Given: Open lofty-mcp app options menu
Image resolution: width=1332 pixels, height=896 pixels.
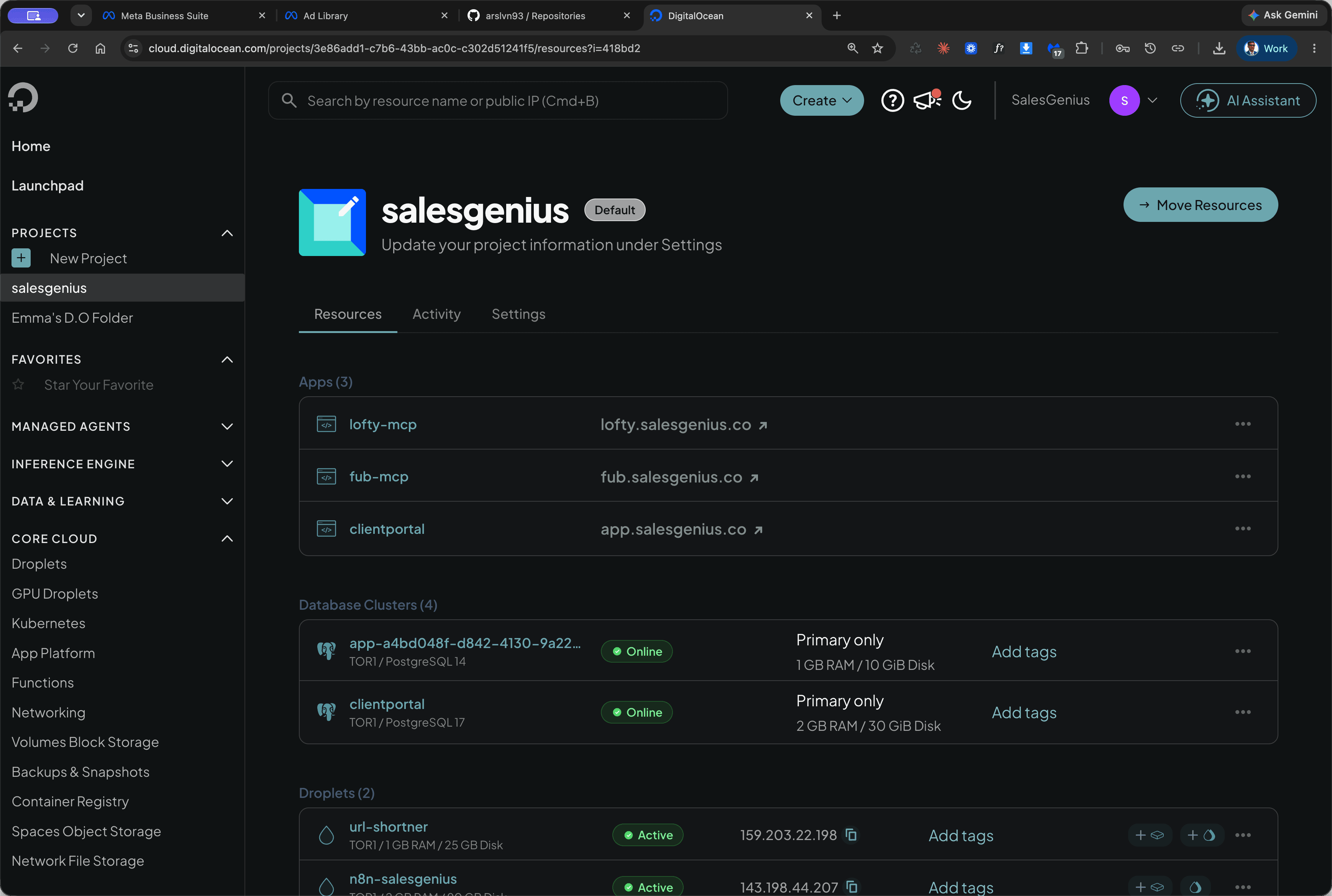Looking at the screenshot, I should coord(1242,424).
